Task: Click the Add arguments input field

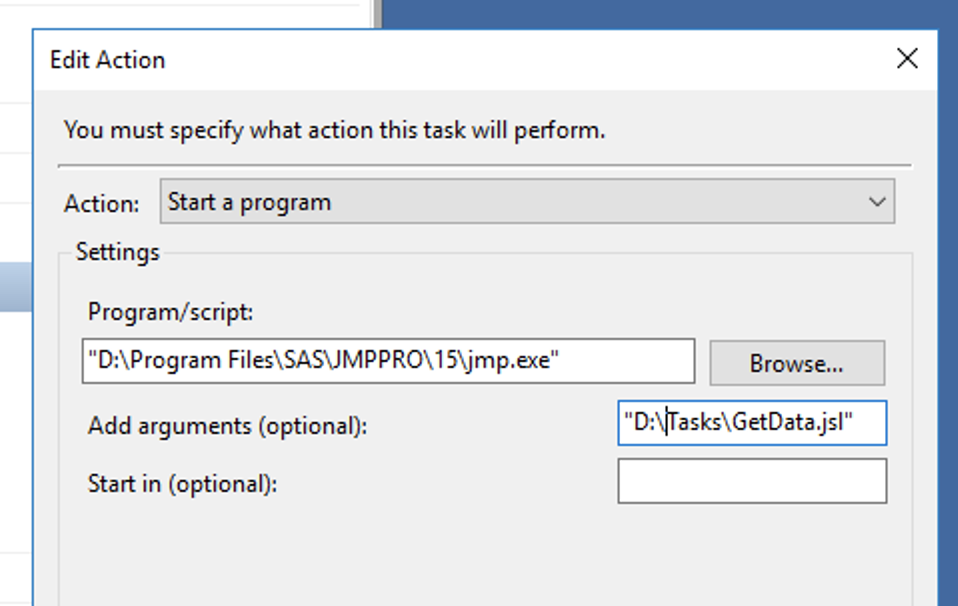Action: (752, 423)
